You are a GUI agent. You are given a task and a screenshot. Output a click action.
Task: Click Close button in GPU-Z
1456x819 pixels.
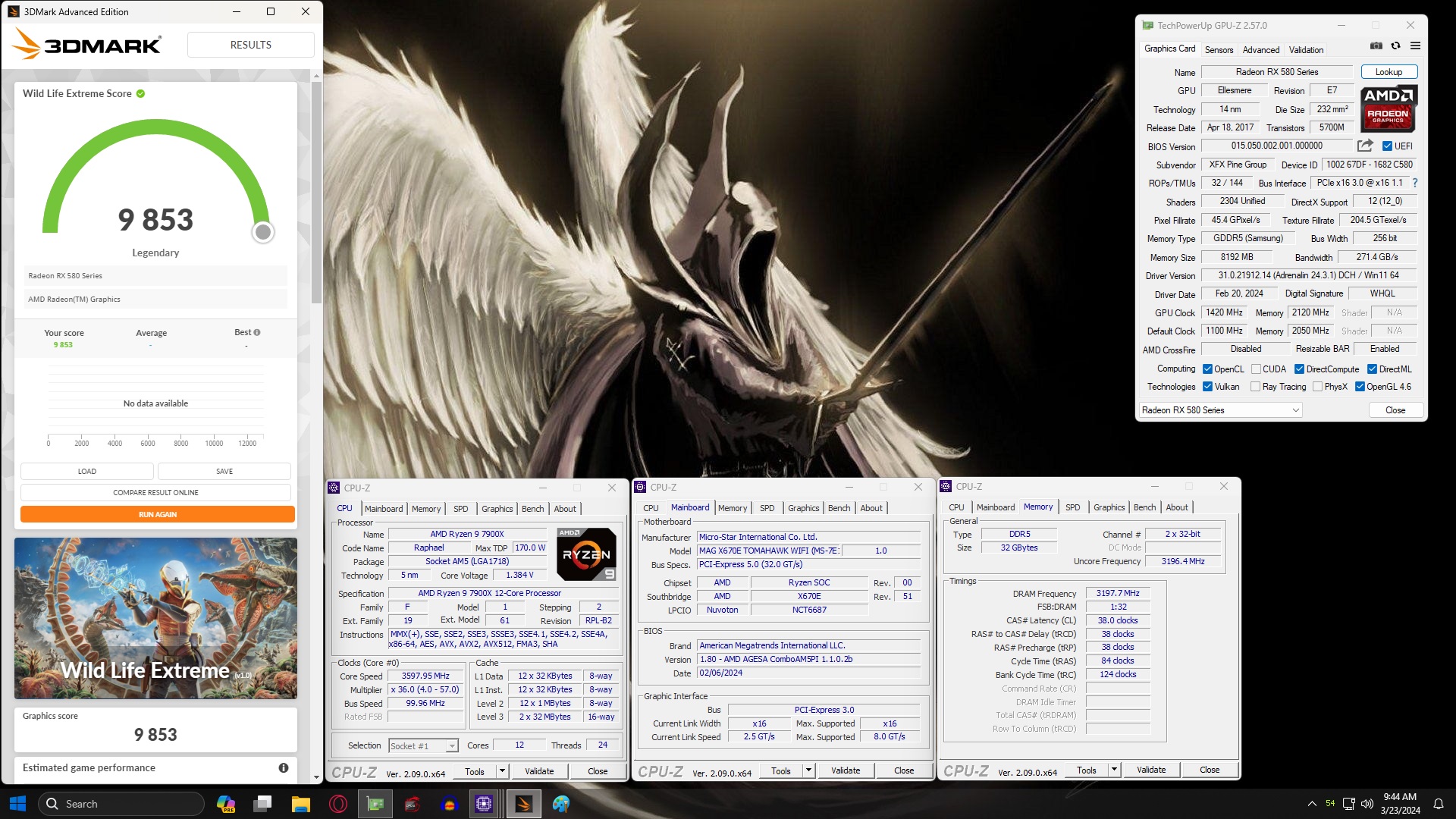1395,410
